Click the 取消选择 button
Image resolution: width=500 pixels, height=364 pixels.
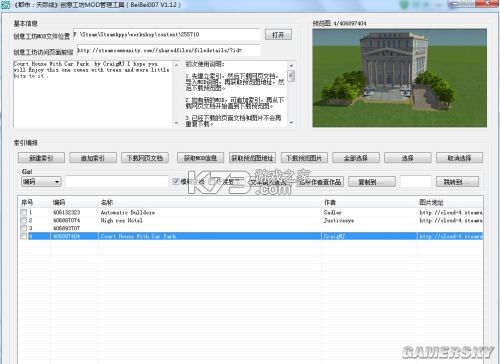(x=459, y=158)
